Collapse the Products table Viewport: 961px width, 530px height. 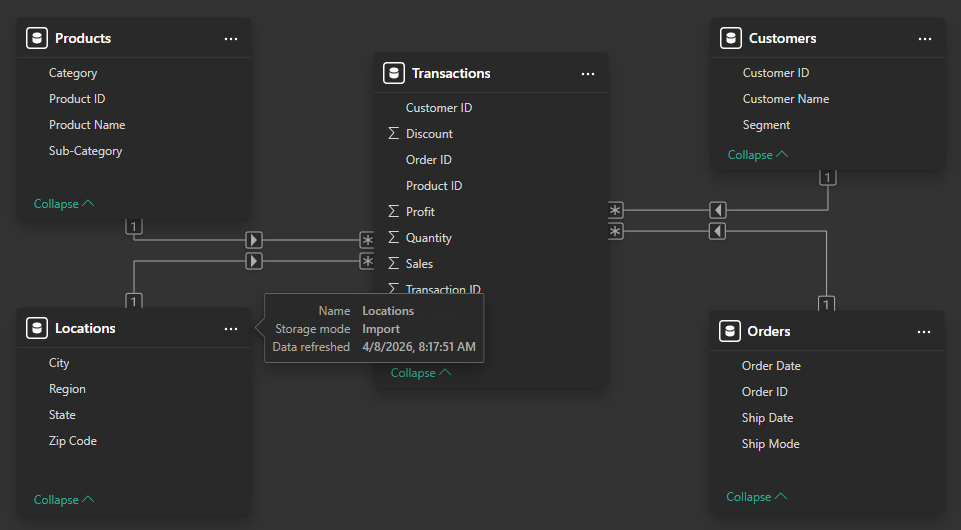pos(64,204)
